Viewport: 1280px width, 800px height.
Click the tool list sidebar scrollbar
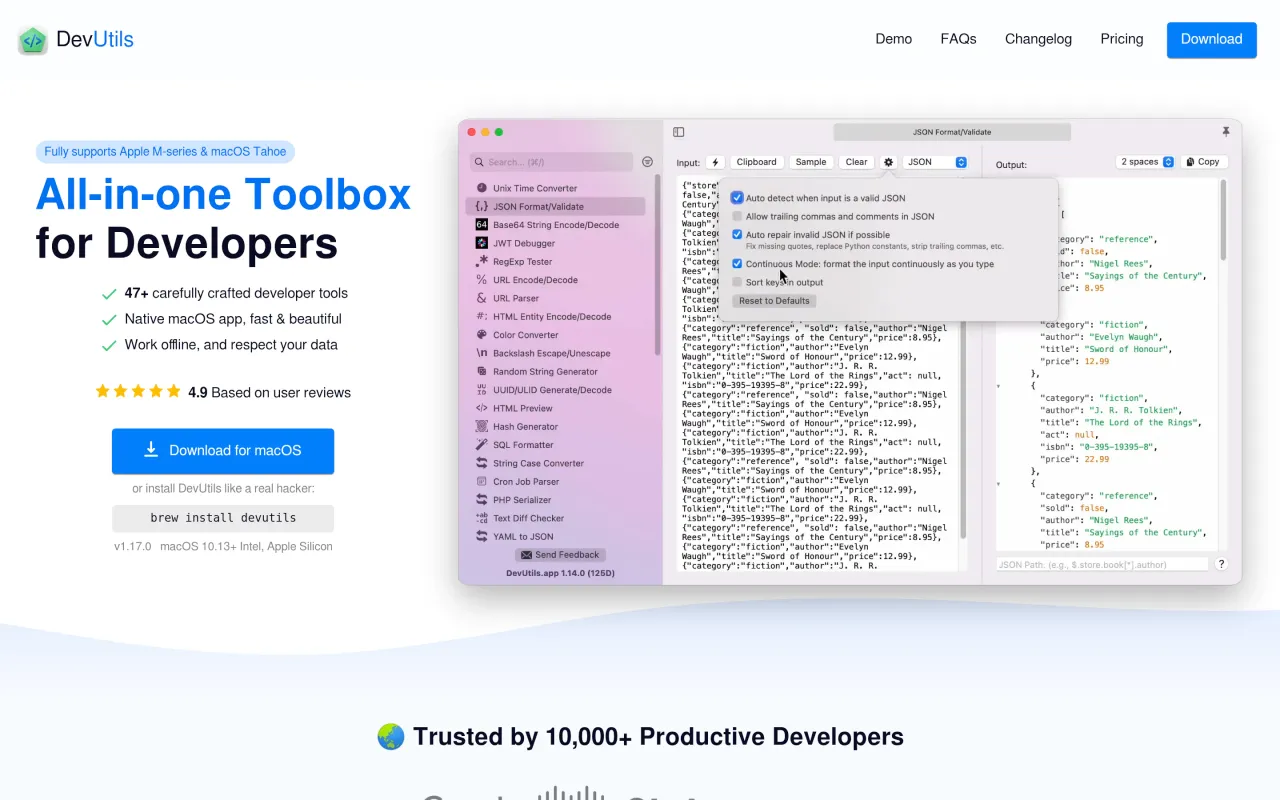[657, 265]
